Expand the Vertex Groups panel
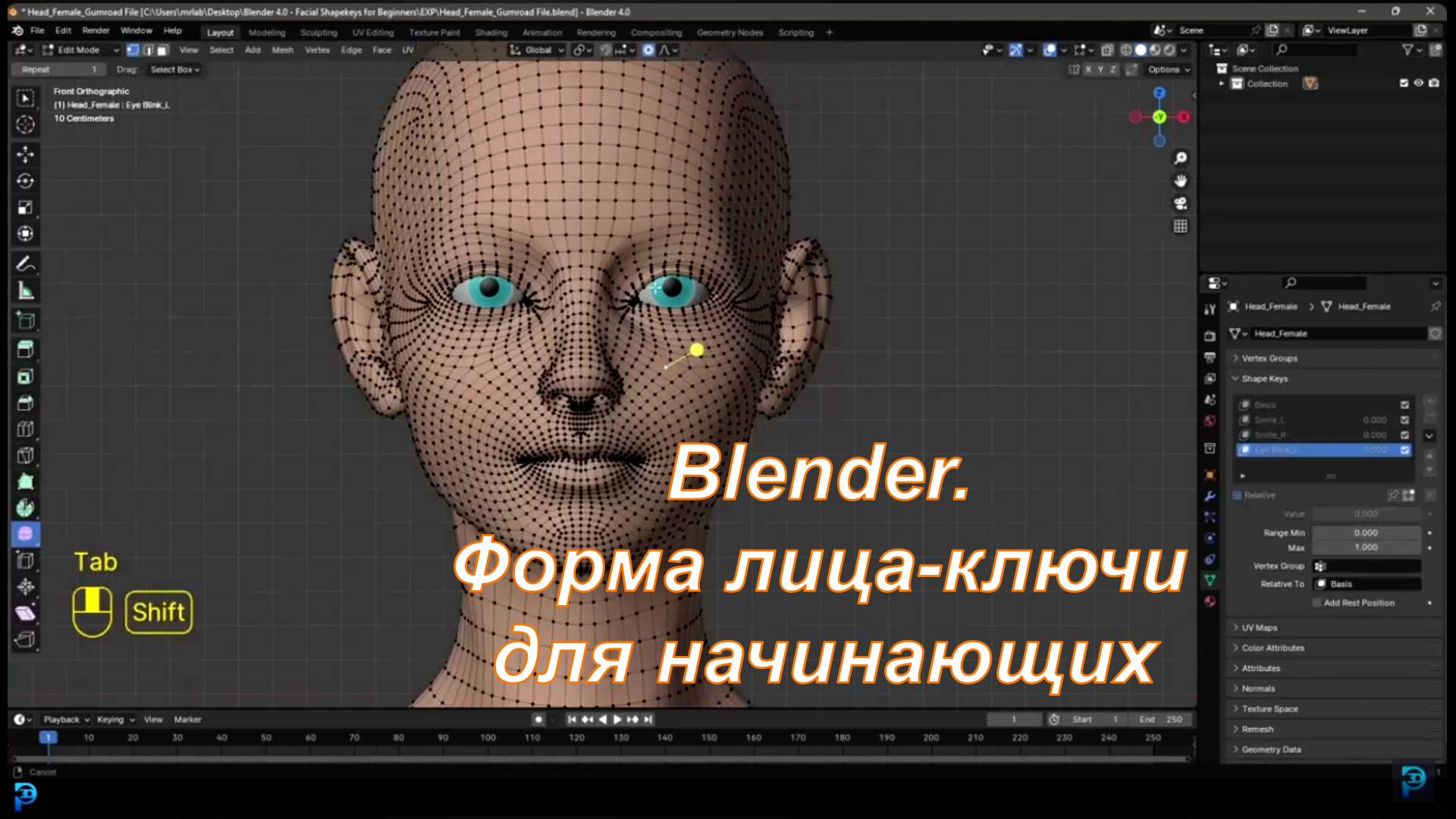The height and width of the screenshot is (819, 1456). pyautogui.click(x=1269, y=358)
